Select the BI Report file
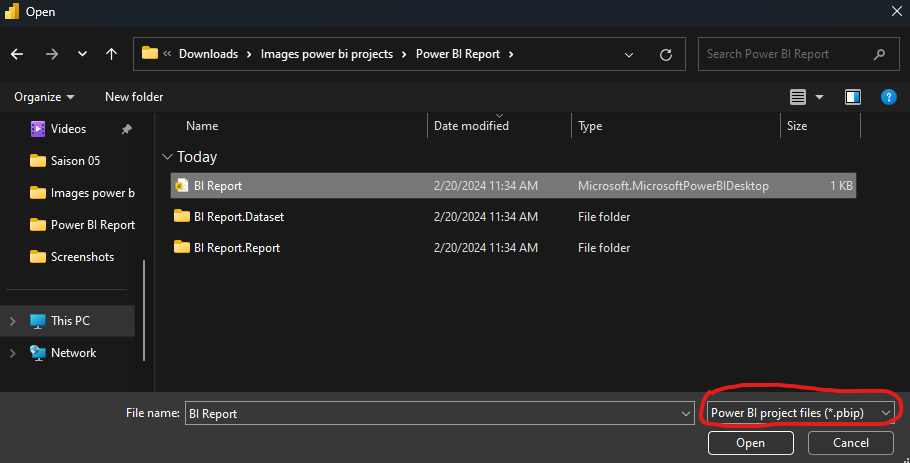This screenshot has width=910, height=463. [513, 186]
